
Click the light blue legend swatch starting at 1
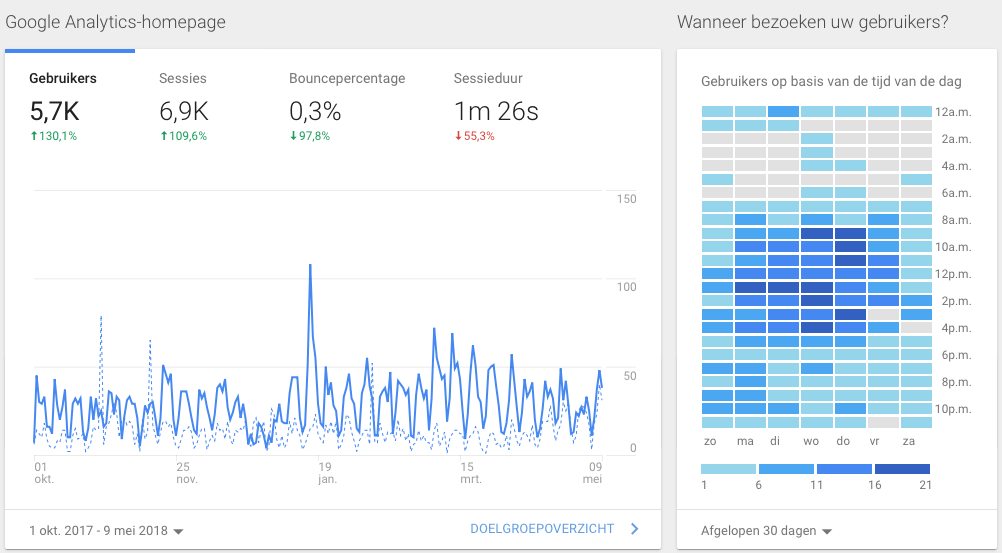click(728, 469)
